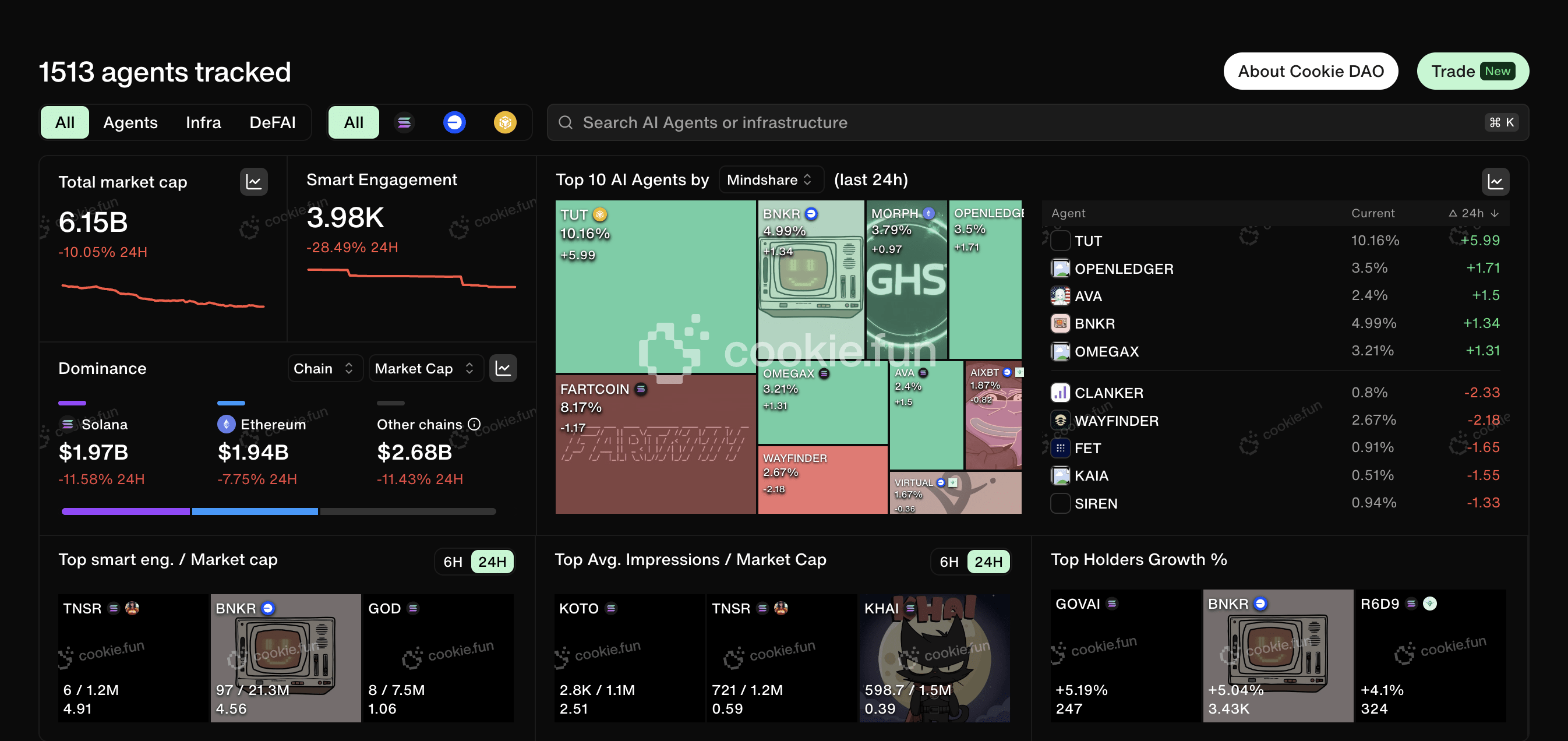1568x741 pixels.
Task: Open the Mindshare dropdown
Action: coord(771,179)
